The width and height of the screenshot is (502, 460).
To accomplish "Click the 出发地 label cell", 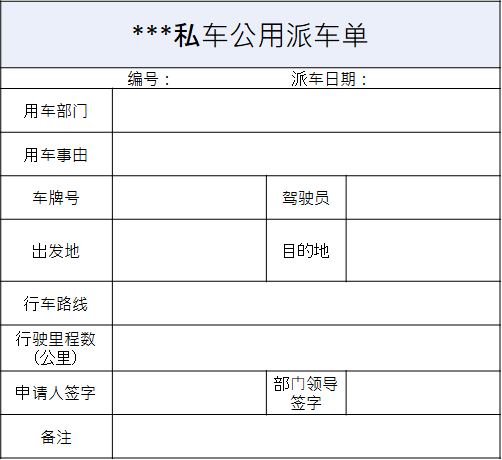I will (56, 251).
